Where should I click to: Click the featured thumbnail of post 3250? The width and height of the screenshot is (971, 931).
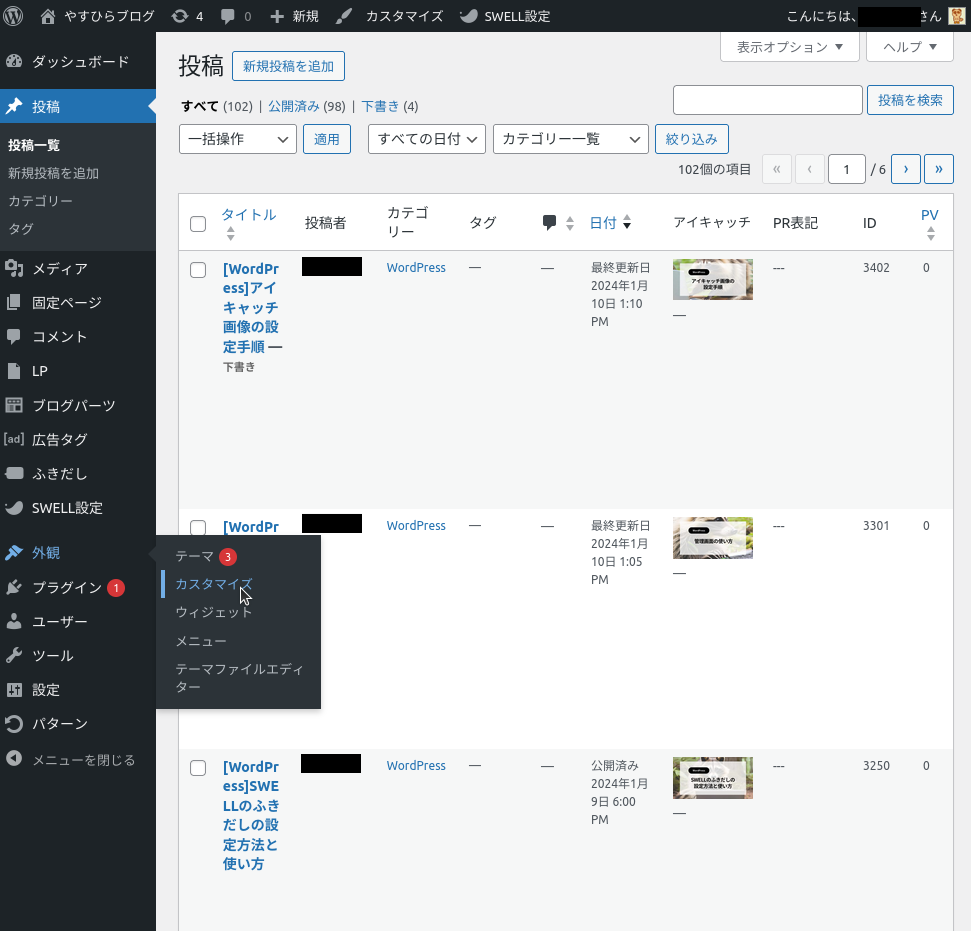click(x=713, y=777)
